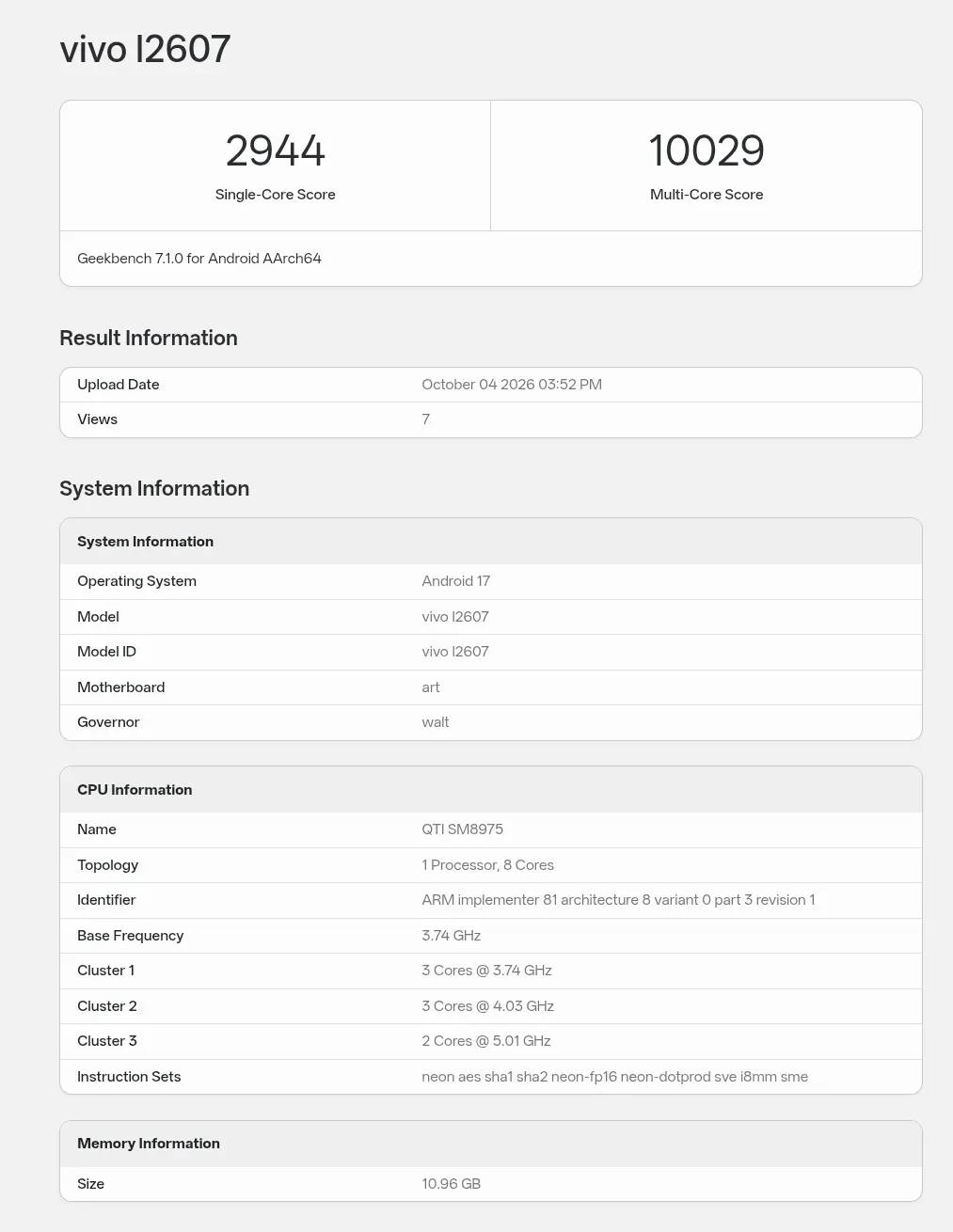Click the memory Size label

(x=90, y=1184)
